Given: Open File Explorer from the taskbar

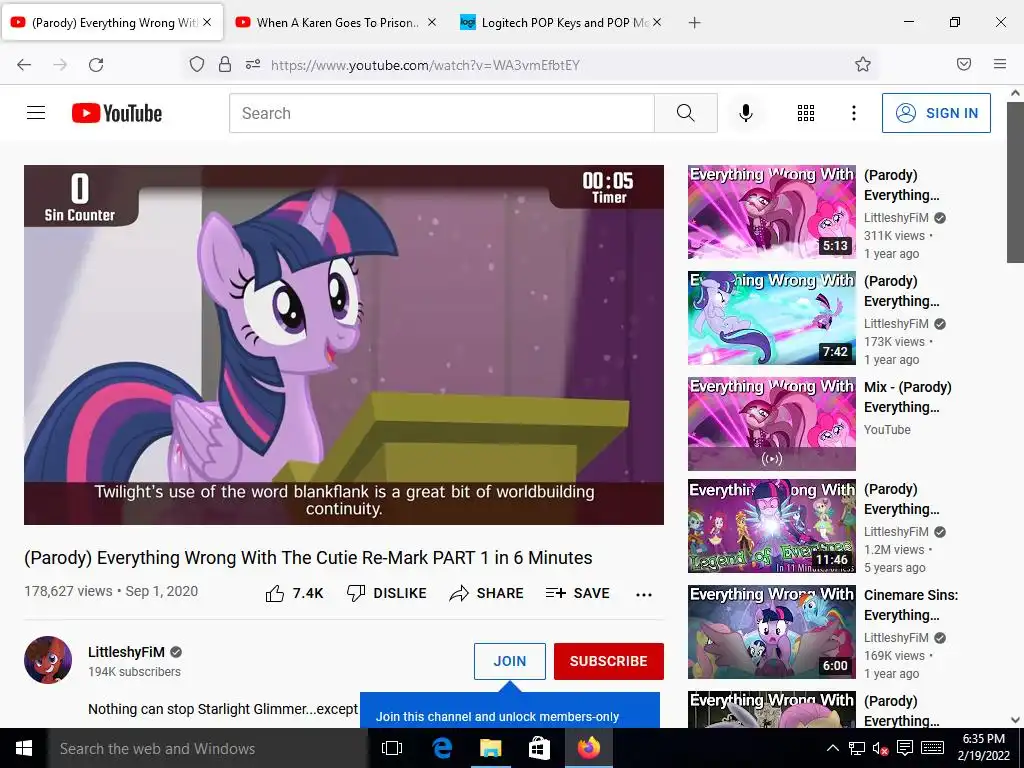Looking at the screenshot, I should (x=490, y=748).
